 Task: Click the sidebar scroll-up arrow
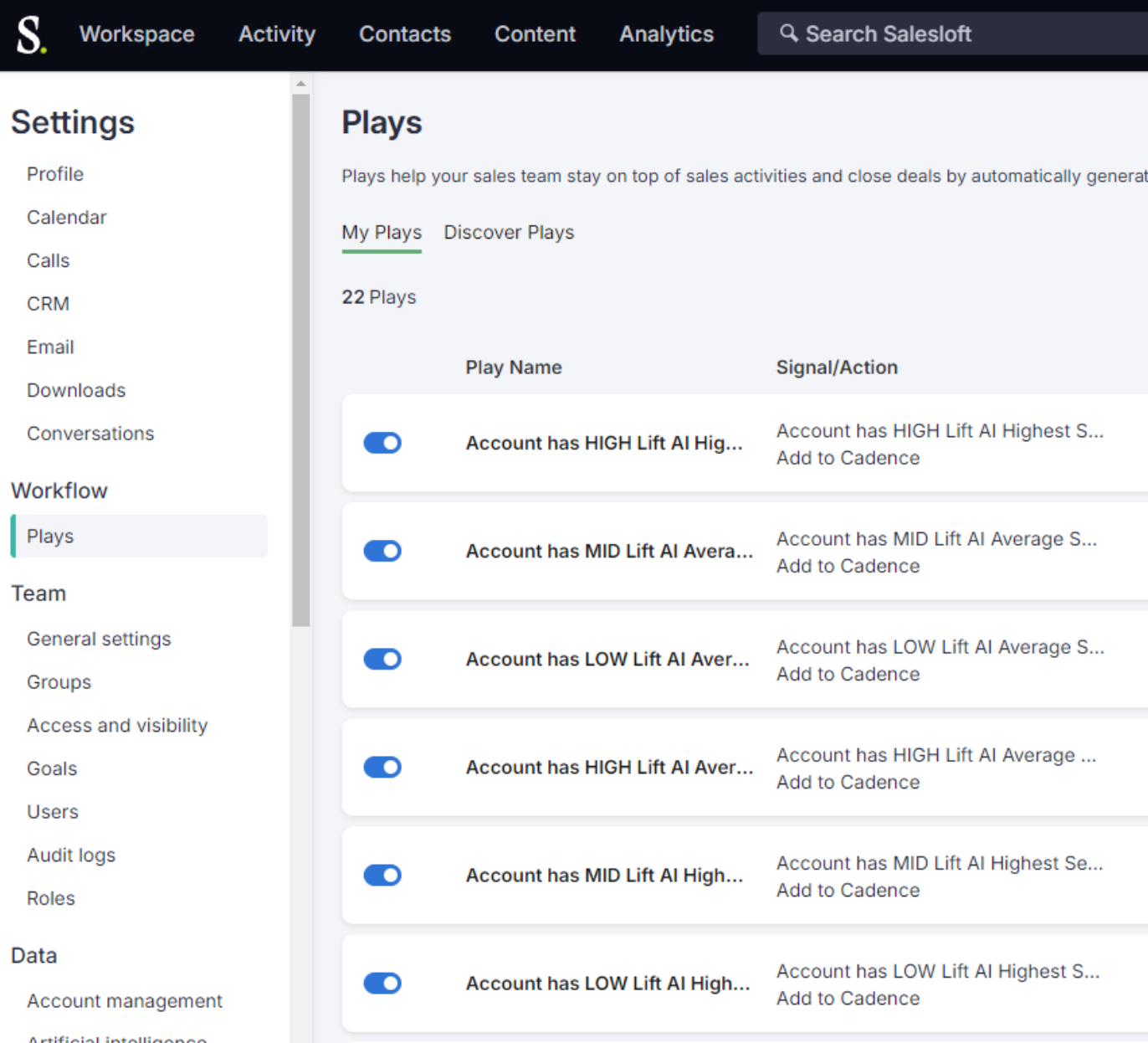[x=301, y=84]
